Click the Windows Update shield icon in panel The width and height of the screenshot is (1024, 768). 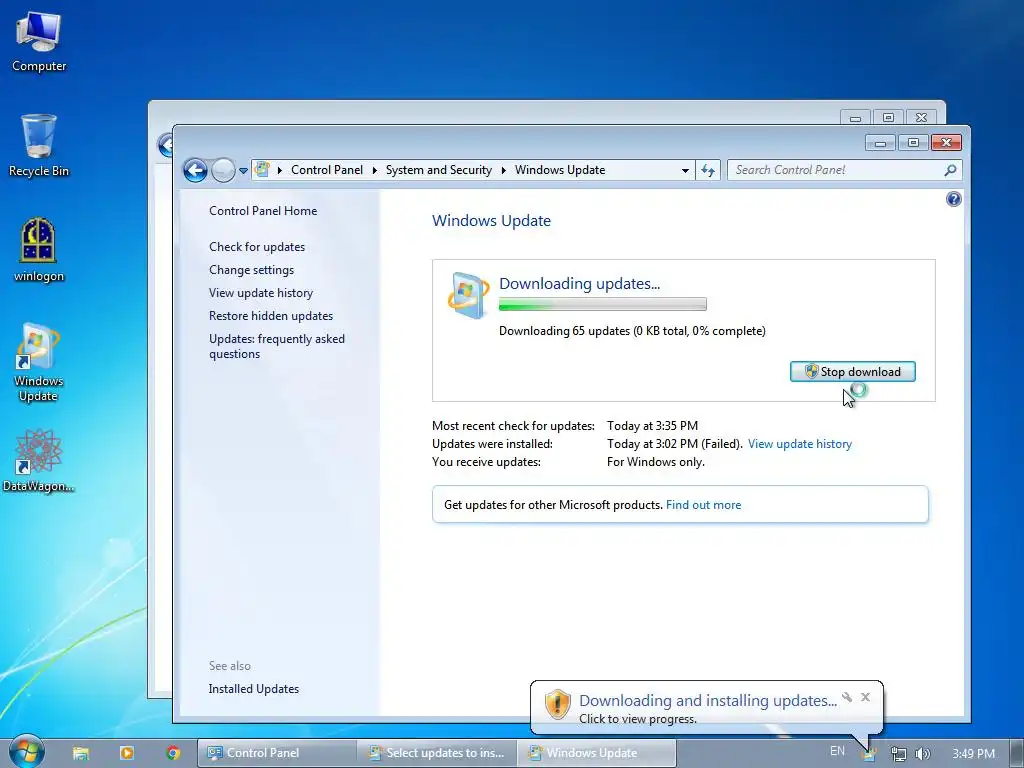coord(468,295)
